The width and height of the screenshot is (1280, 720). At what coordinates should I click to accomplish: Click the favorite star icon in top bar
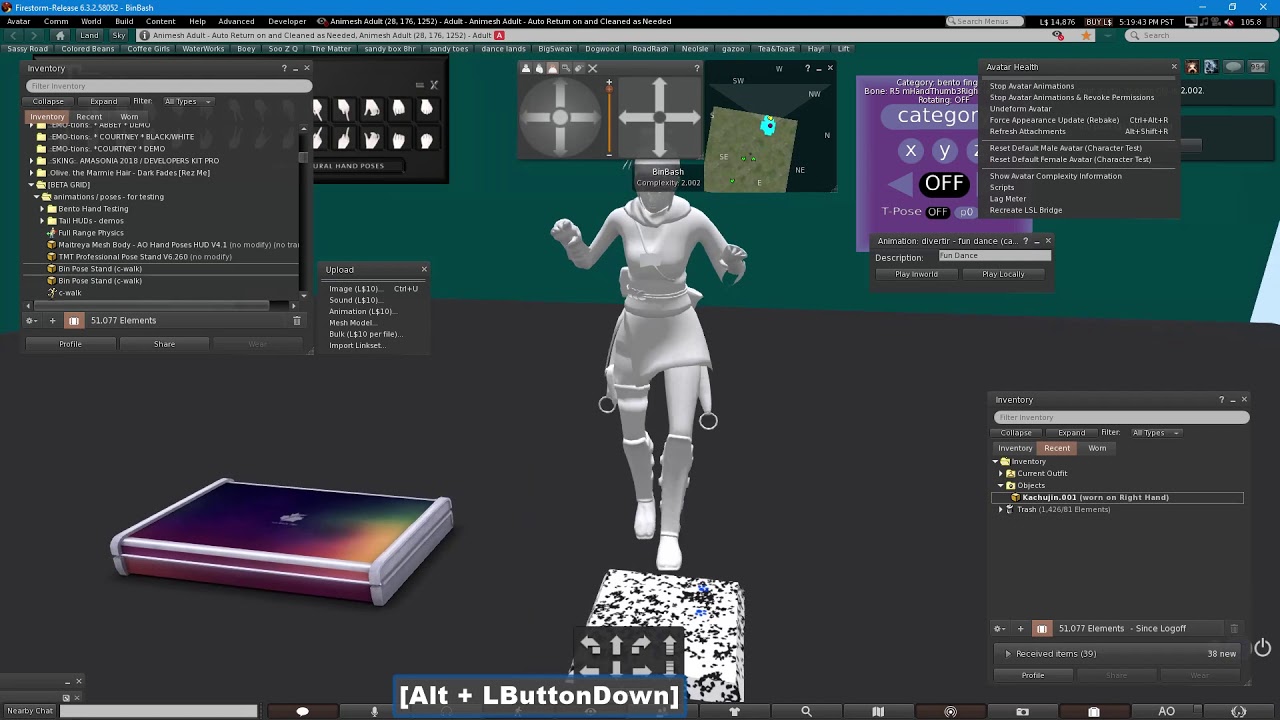click(x=1086, y=35)
